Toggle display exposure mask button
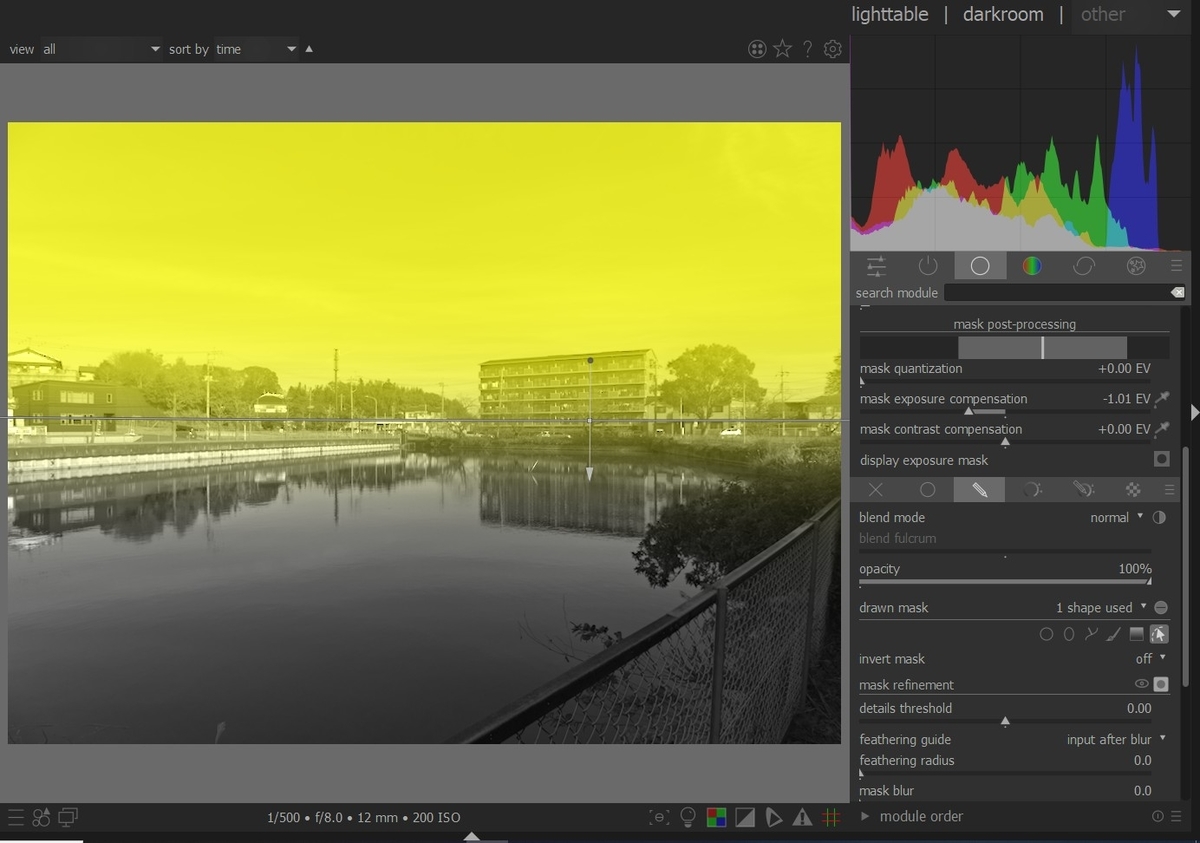The height and width of the screenshot is (843, 1200). 1161,460
